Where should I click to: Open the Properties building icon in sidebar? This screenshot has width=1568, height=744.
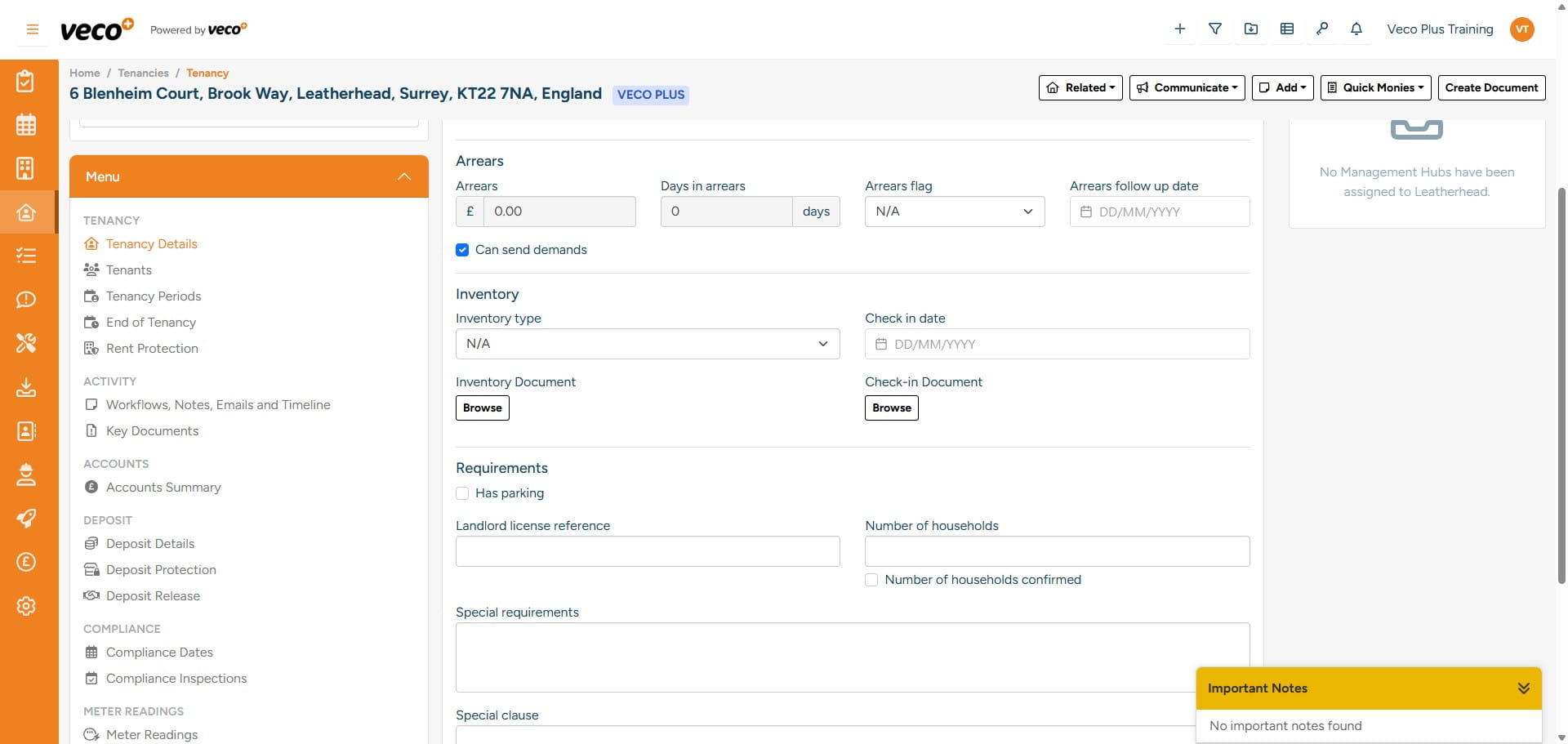[x=26, y=168]
